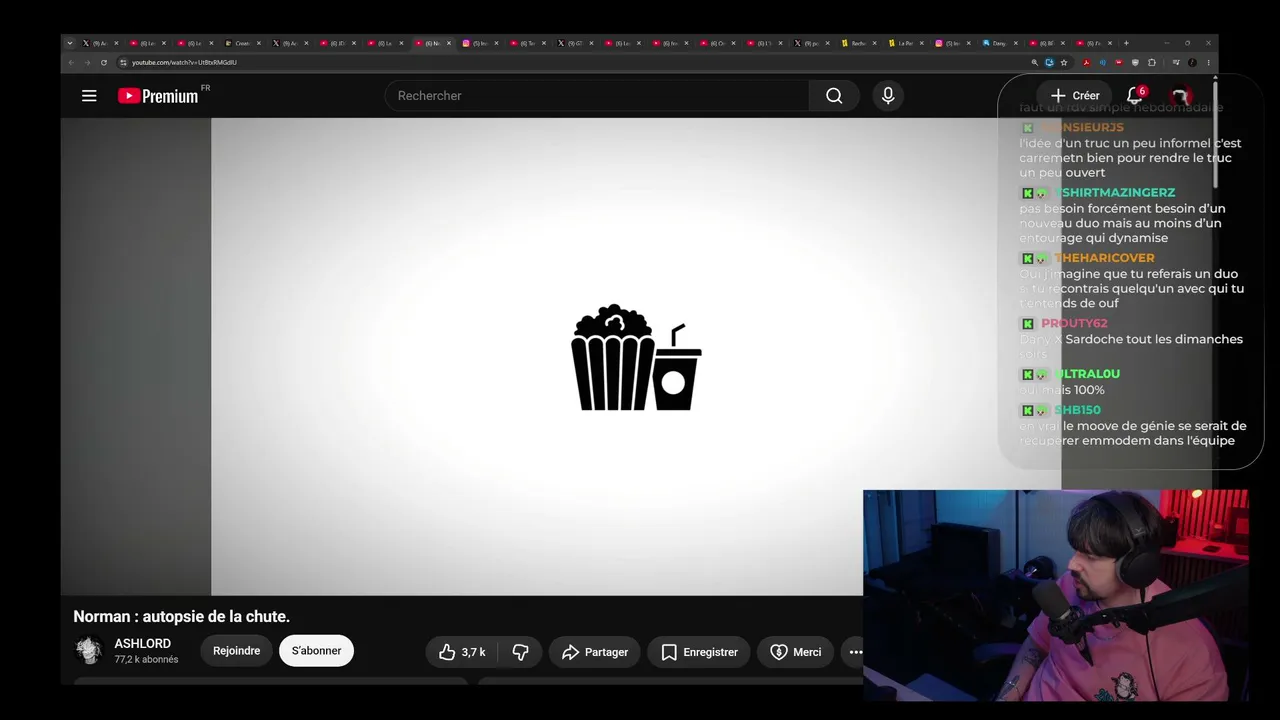The image size is (1280, 720).
Task: Open the YouTube account avatar menu
Action: (x=1181, y=96)
